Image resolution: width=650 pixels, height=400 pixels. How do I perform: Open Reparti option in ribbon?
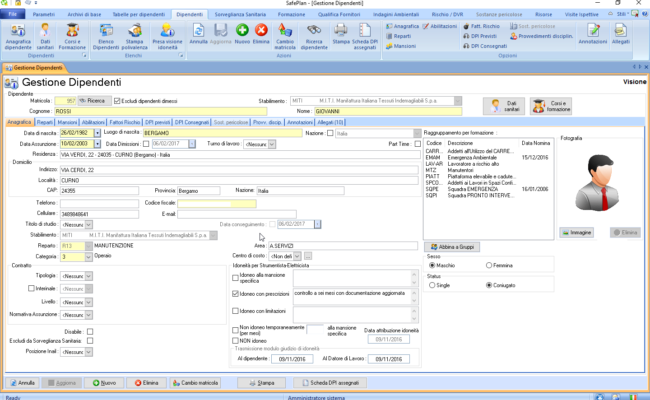(398, 36)
